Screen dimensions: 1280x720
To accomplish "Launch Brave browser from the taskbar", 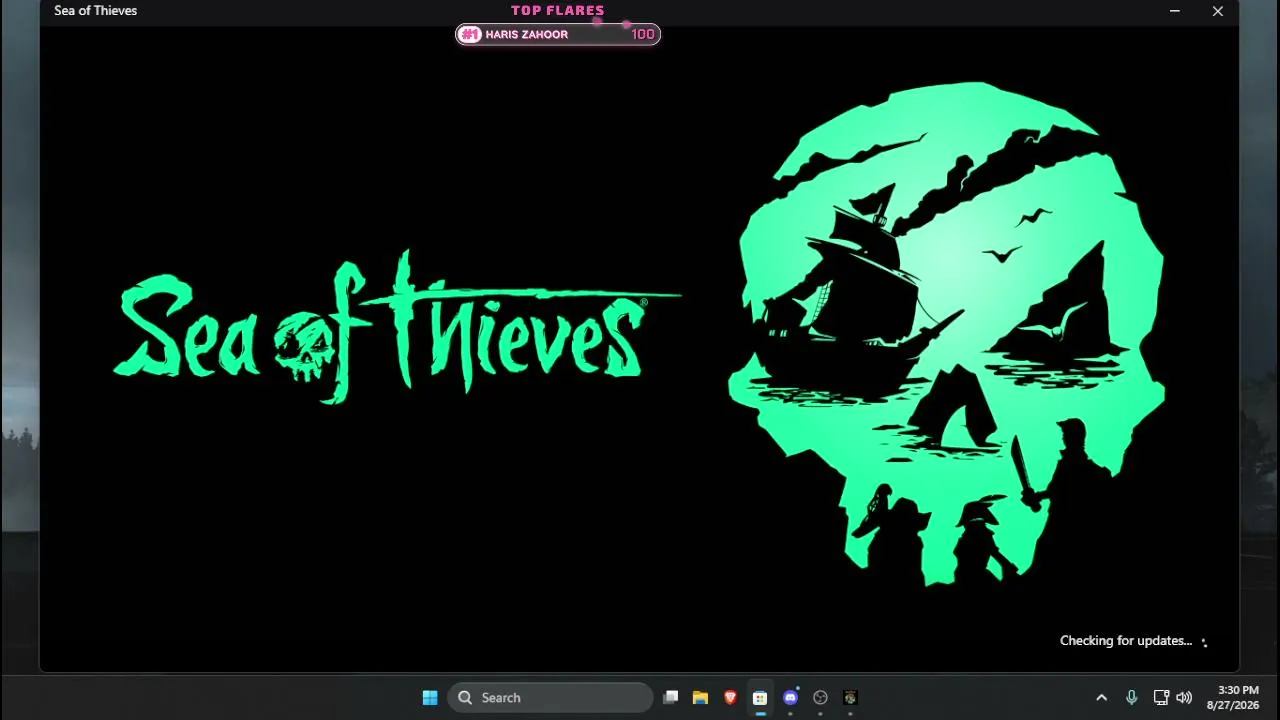I will (x=730, y=698).
